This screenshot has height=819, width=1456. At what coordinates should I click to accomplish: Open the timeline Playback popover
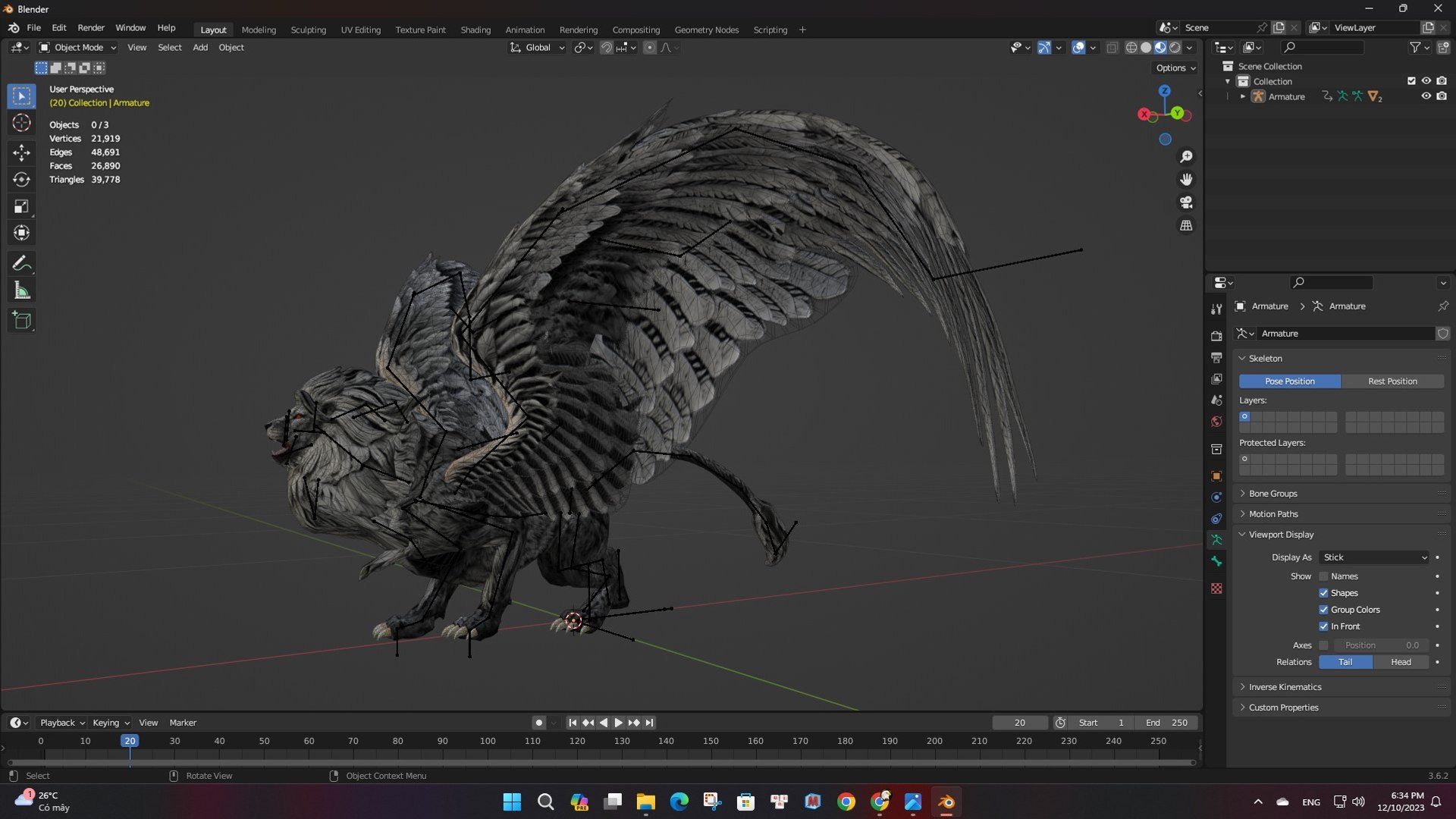62,723
